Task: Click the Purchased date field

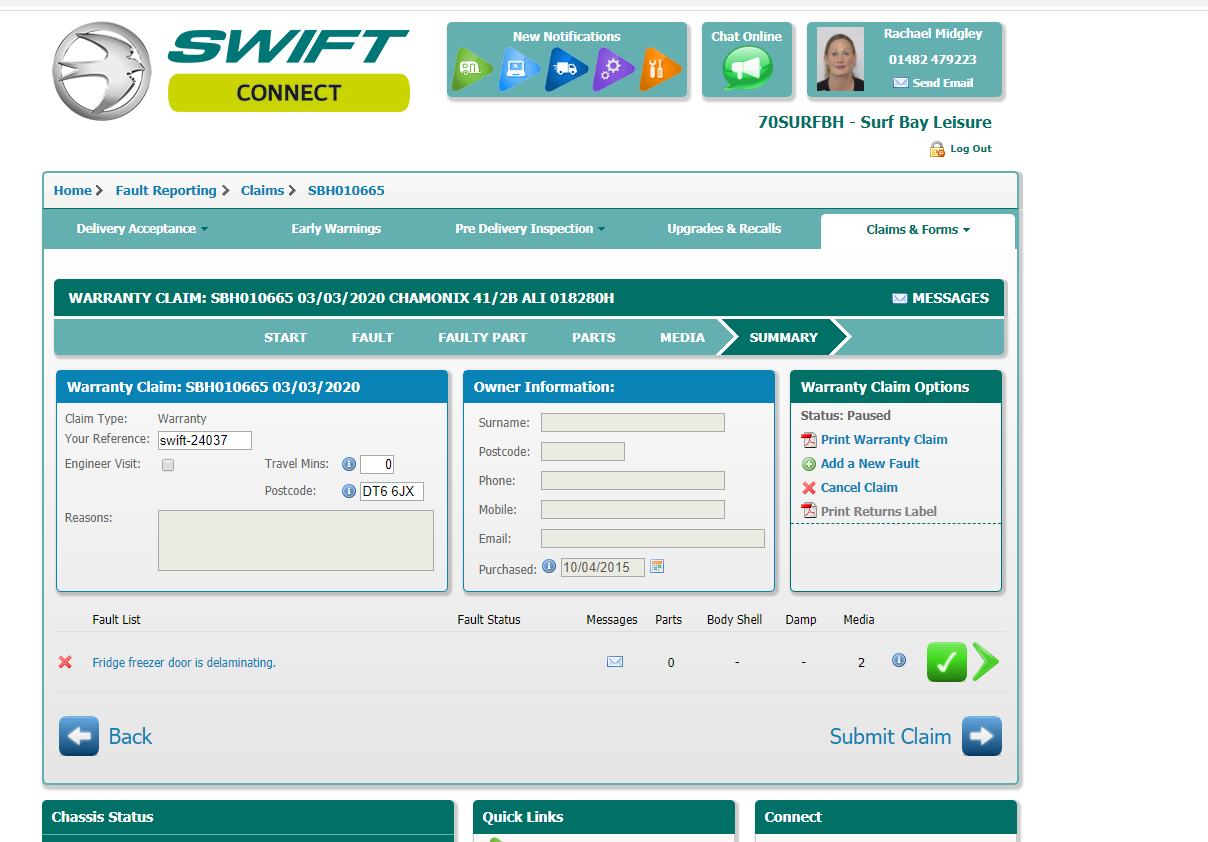Action: click(603, 567)
